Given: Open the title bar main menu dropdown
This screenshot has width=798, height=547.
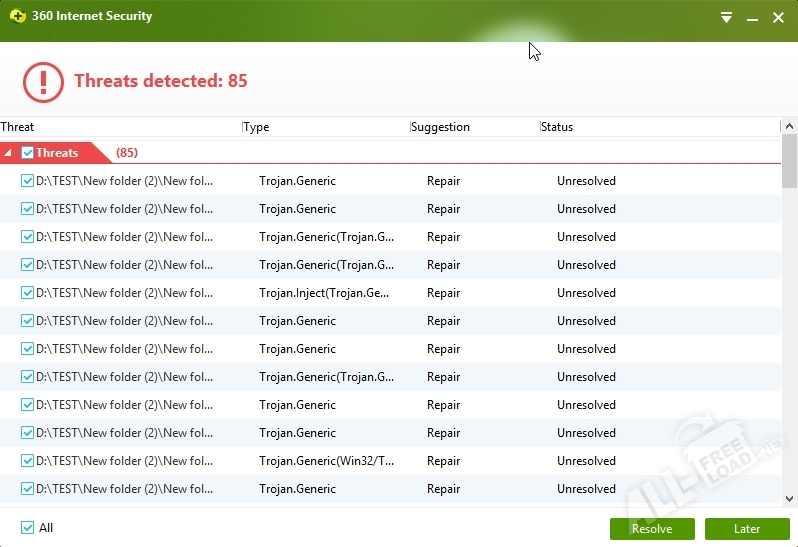Looking at the screenshot, I should (727, 17).
